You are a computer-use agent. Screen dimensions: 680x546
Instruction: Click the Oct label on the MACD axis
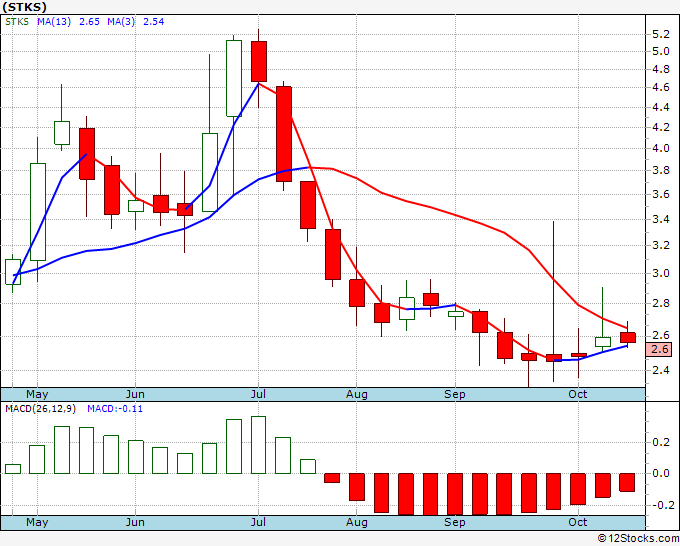tap(578, 522)
